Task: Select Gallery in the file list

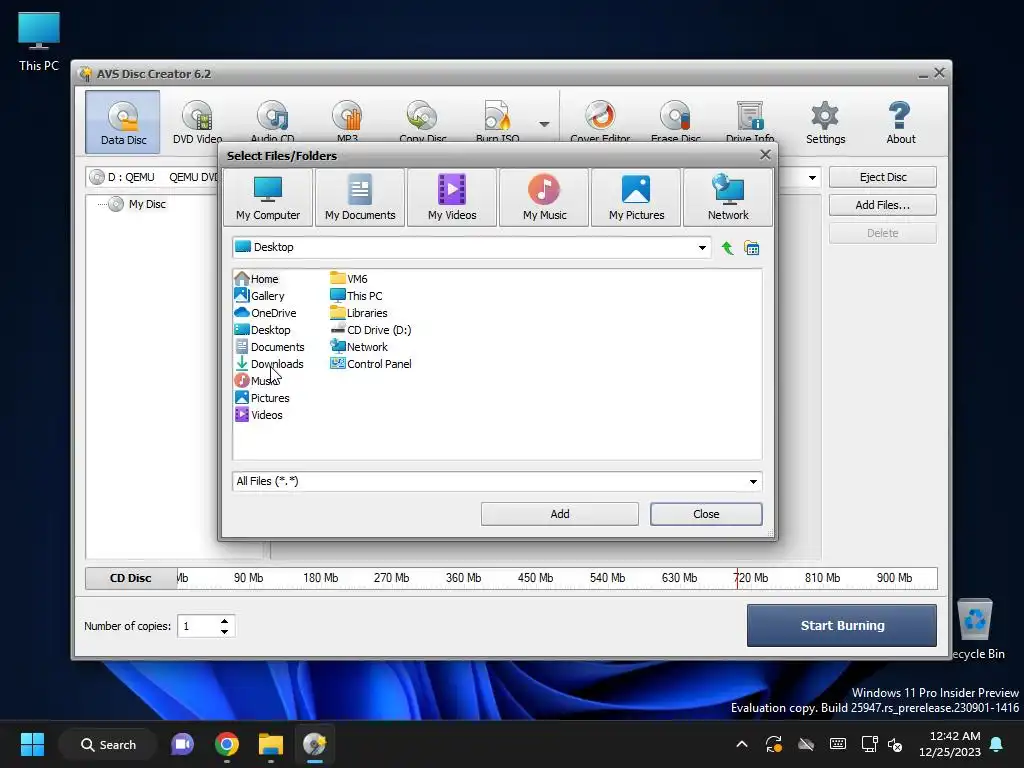Action: pos(260,296)
